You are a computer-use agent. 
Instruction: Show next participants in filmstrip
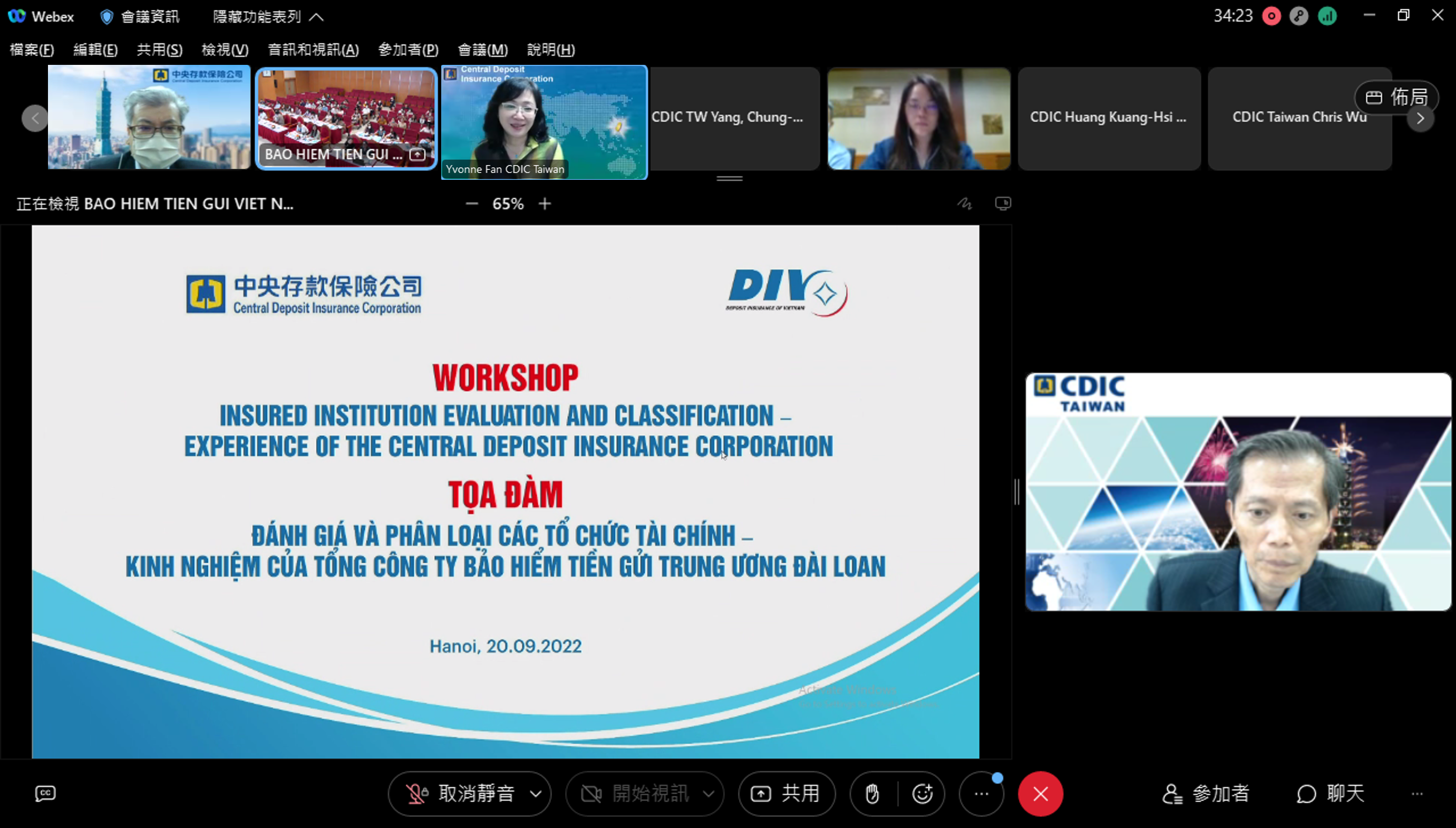point(1420,118)
